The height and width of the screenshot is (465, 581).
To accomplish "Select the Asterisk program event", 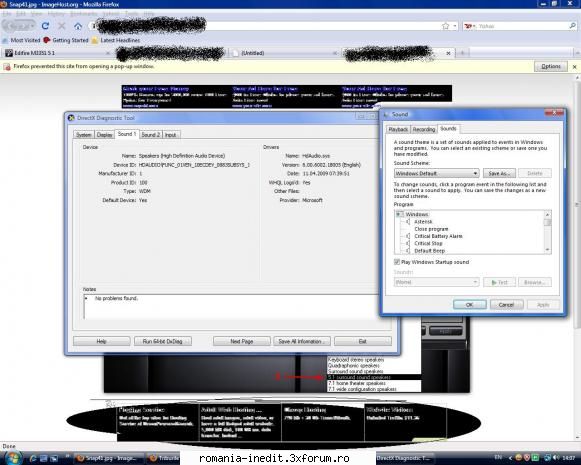I will (x=423, y=222).
